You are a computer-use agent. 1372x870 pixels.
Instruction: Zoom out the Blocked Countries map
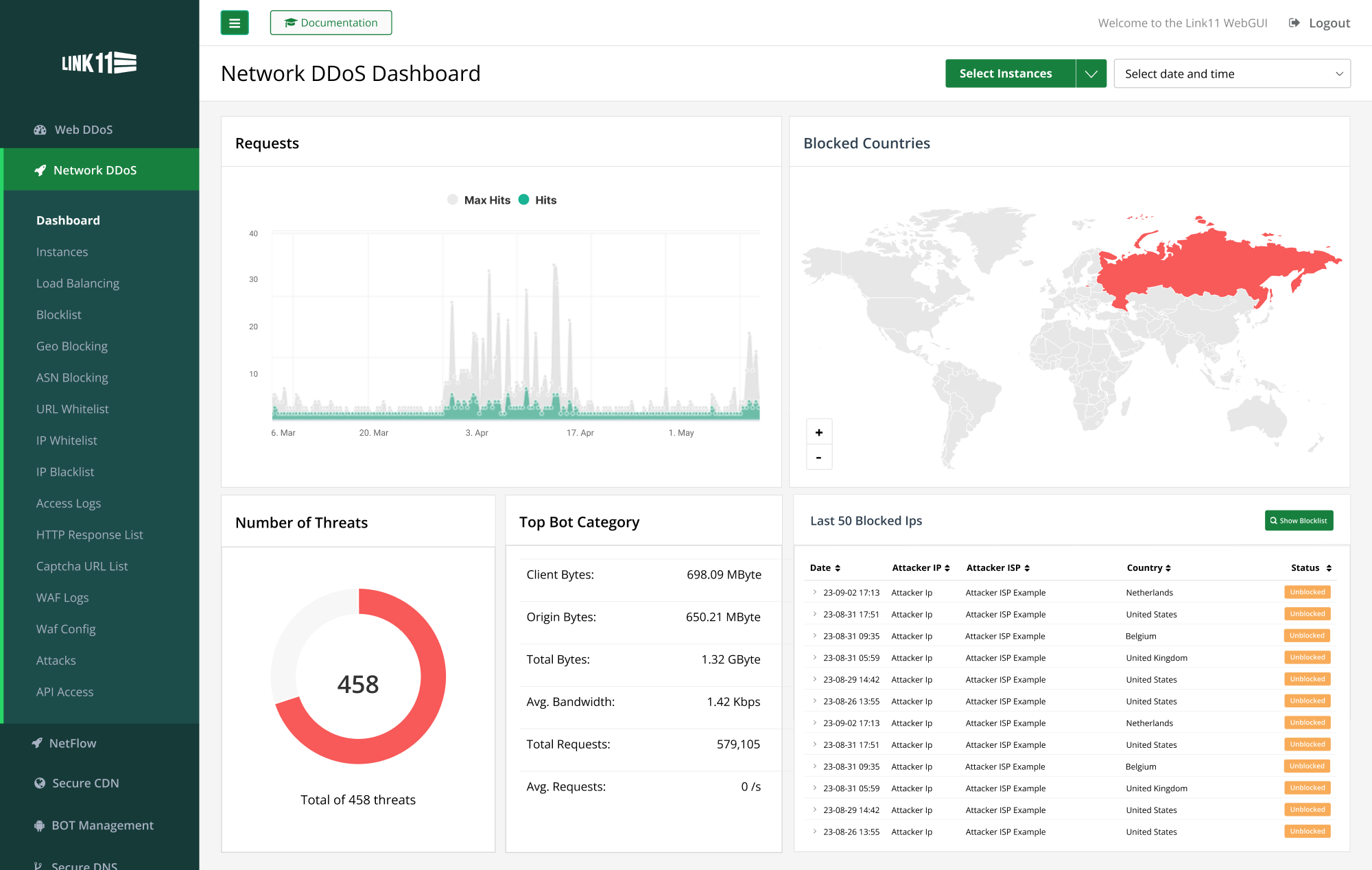(x=819, y=458)
